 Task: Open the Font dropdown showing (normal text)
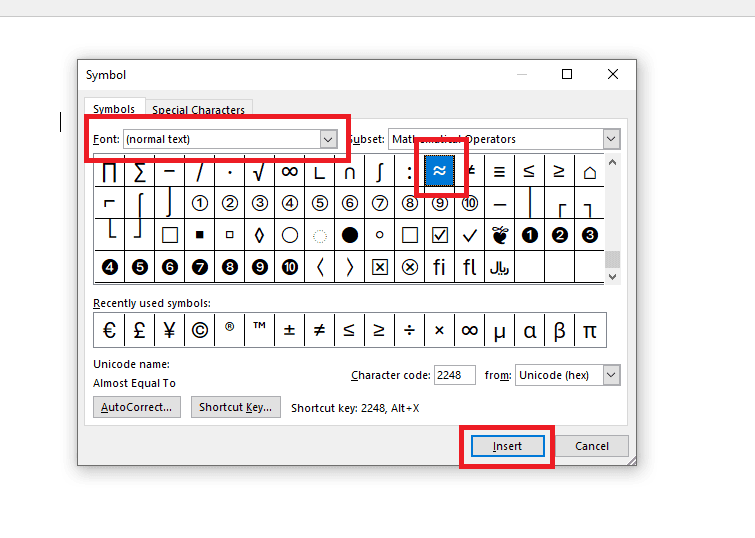pyautogui.click(x=230, y=139)
